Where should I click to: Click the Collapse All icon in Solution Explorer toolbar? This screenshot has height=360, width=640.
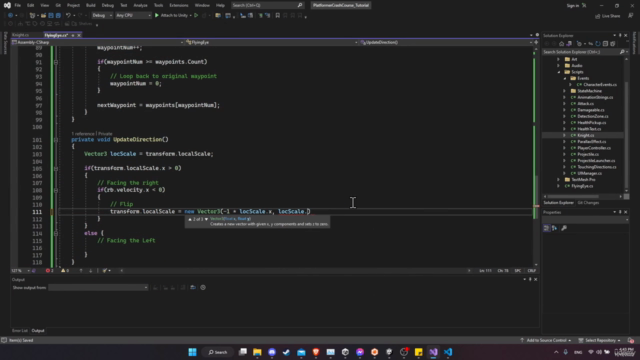coord(605,44)
